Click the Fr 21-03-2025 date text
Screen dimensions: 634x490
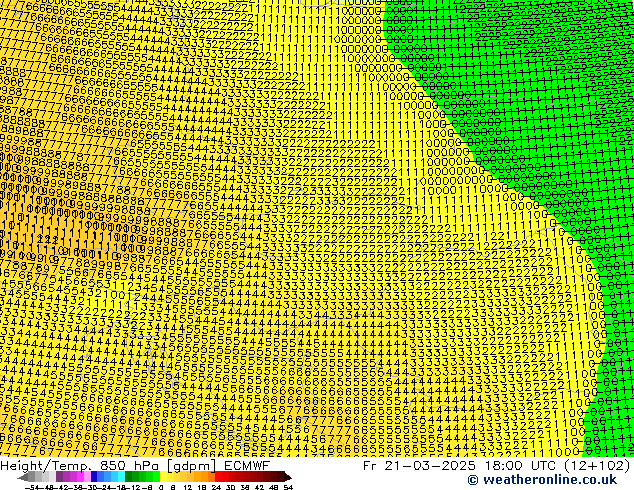pyautogui.click(x=419, y=466)
